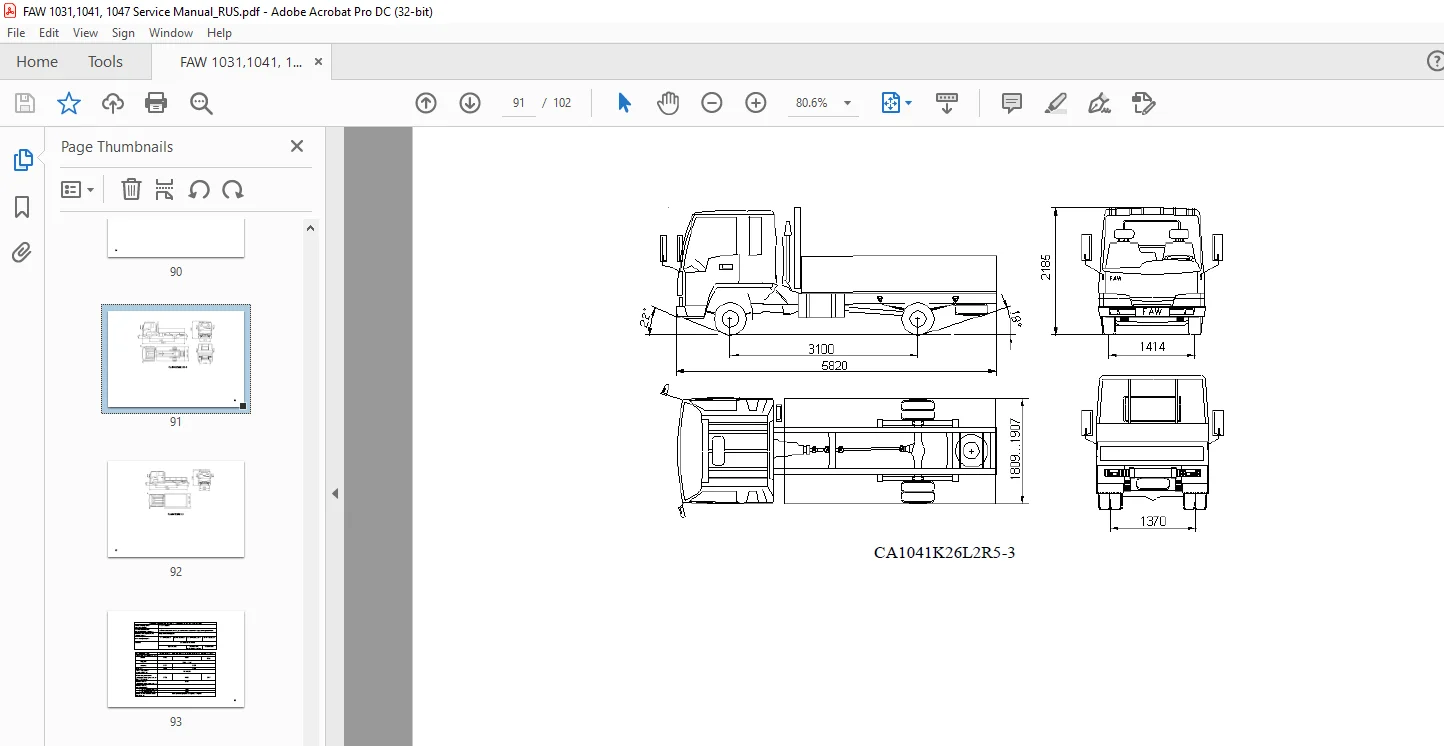Image resolution: width=1444 pixels, height=746 pixels.
Task: Select page 91 thumbnail
Action: click(x=176, y=359)
